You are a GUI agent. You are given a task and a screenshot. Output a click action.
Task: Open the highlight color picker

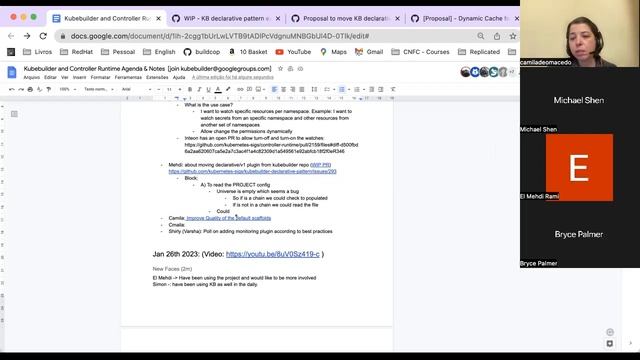[228, 89]
